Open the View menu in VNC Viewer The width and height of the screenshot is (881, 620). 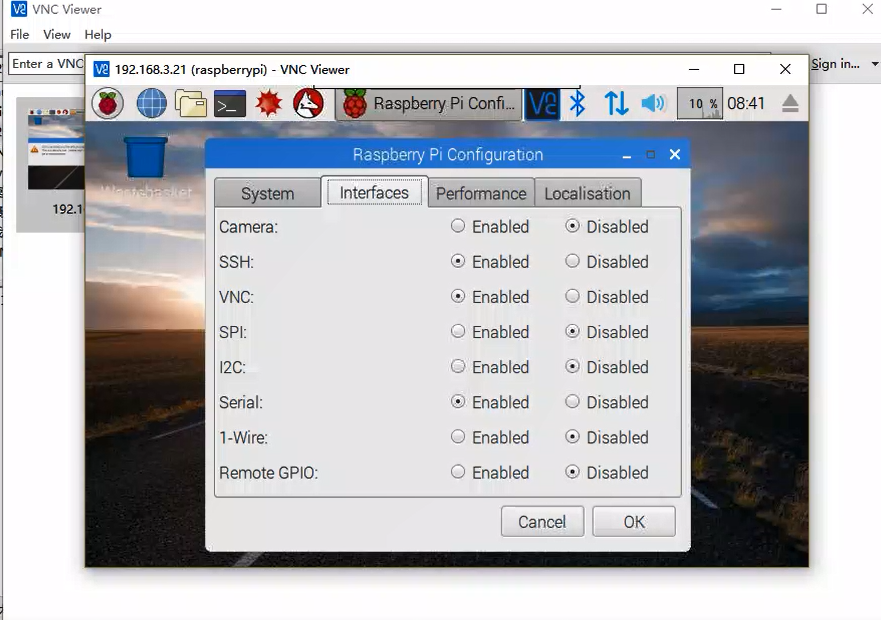click(57, 34)
